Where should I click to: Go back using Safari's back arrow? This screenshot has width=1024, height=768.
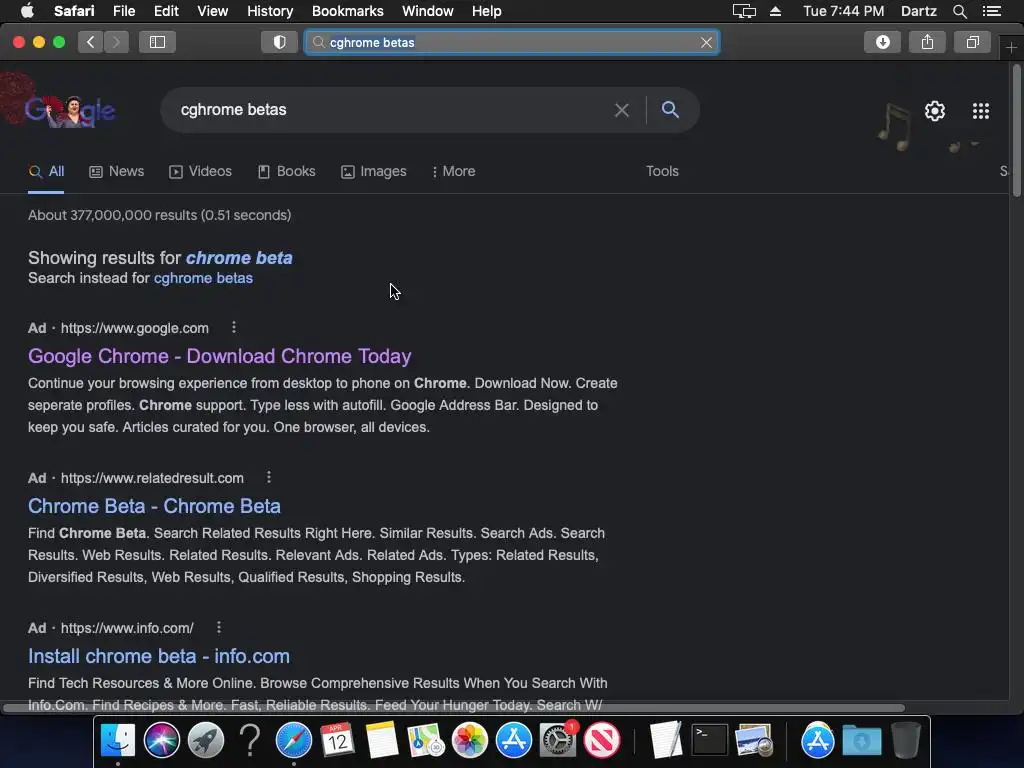pyautogui.click(x=90, y=42)
